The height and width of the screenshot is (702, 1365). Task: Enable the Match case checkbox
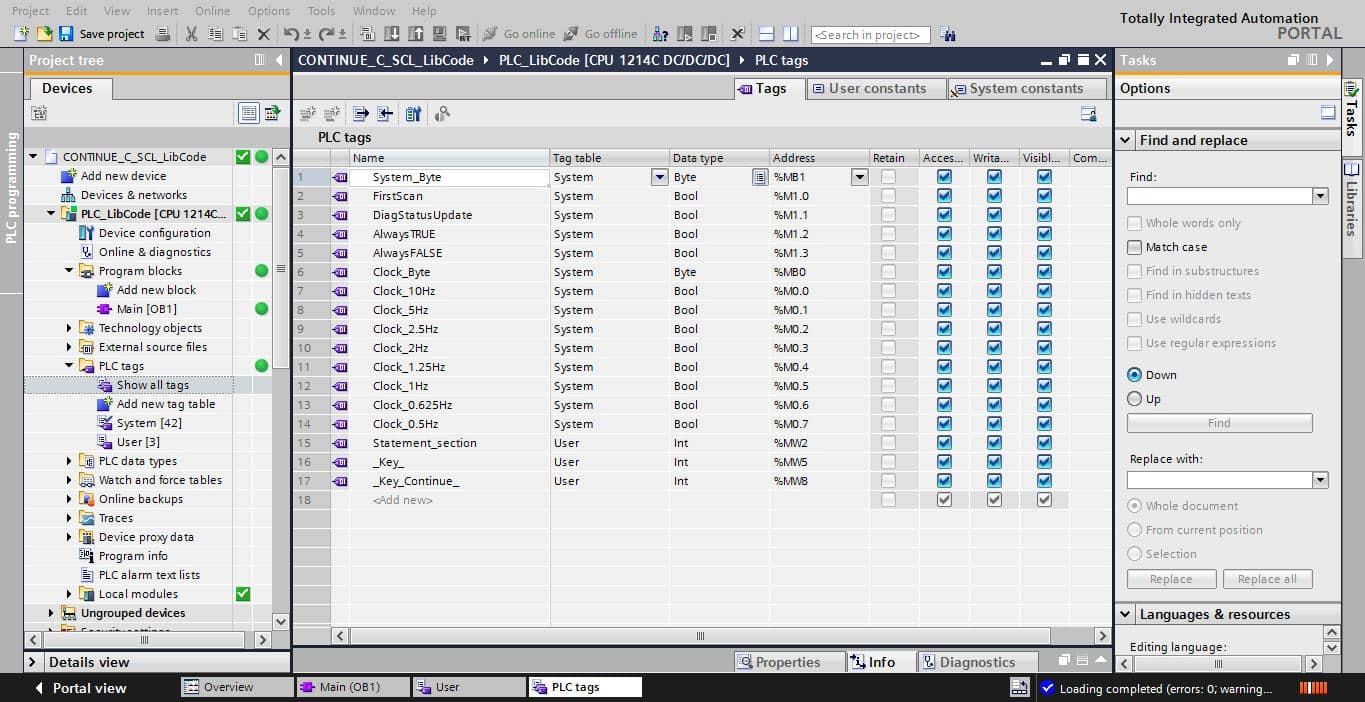pos(1134,247)
